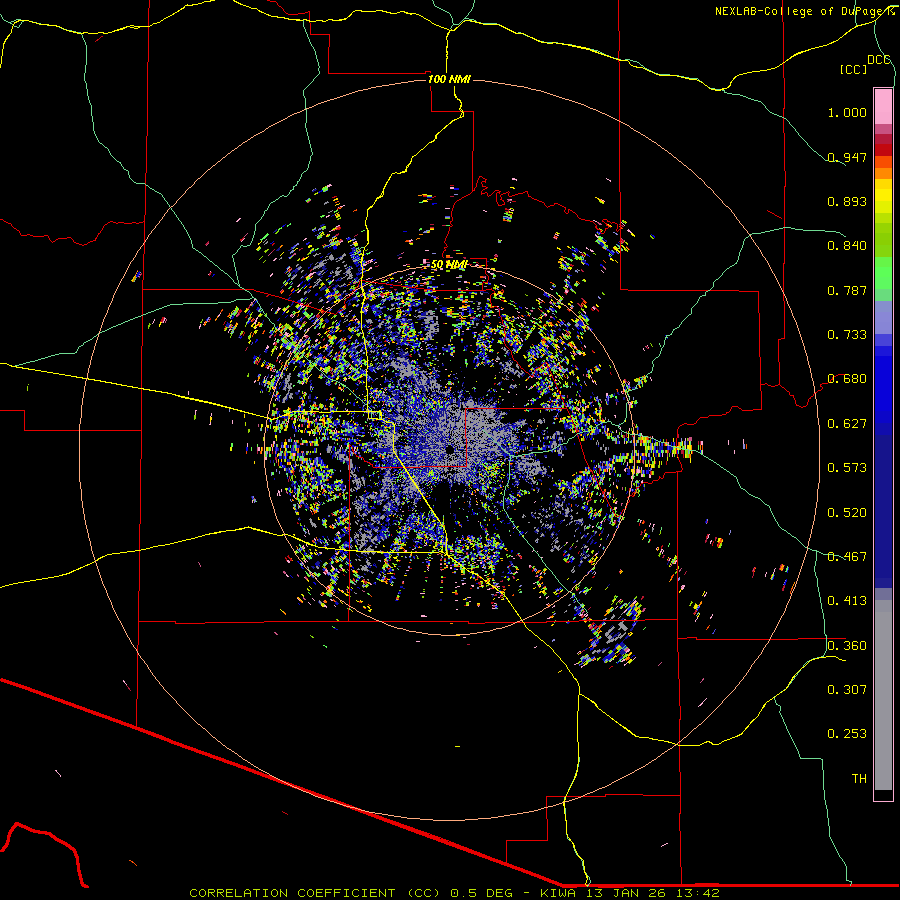Viewport: 900px width, 900px height.
Task: Click the black radar site dot at center
Action: point(450,450)
